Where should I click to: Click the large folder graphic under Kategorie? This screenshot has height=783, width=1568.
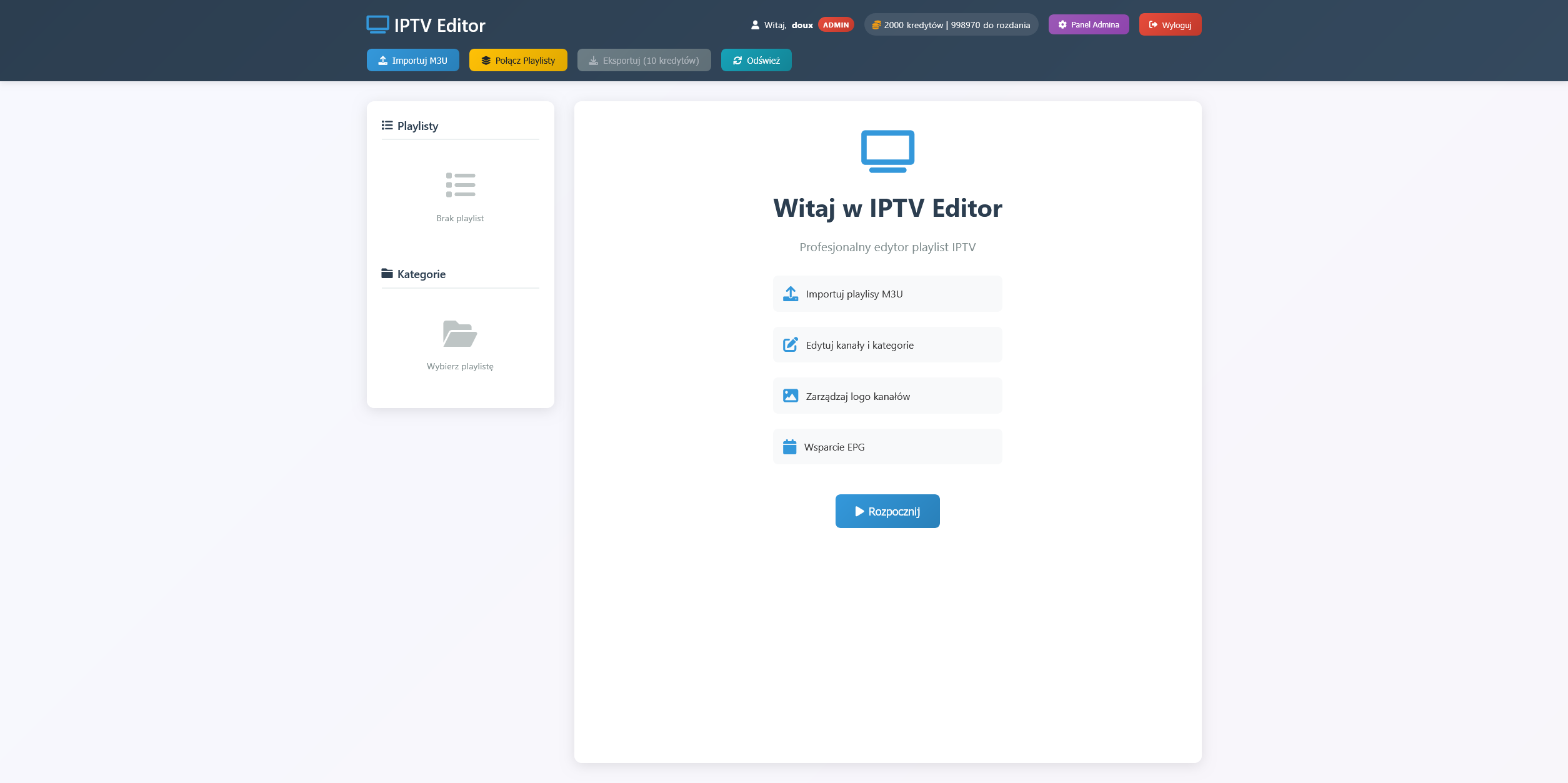tap(459, 333)
